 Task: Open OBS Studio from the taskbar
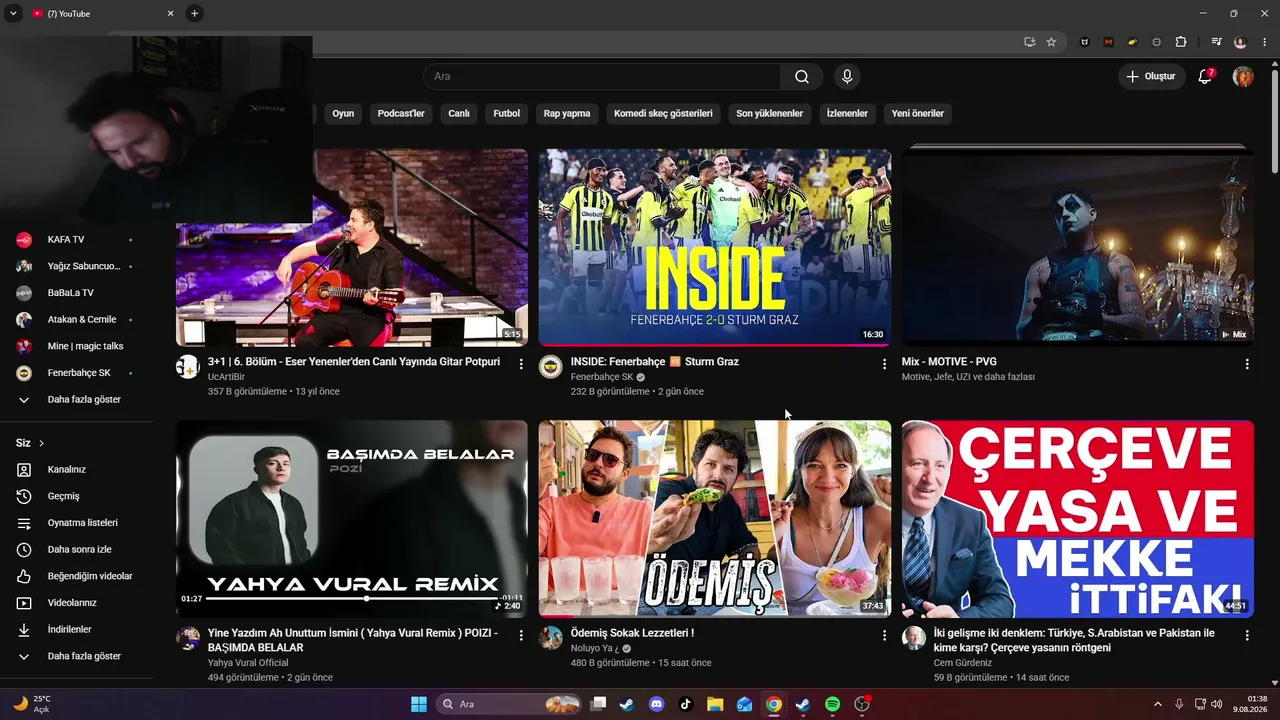pyautogui.click(x=862, y=704)
